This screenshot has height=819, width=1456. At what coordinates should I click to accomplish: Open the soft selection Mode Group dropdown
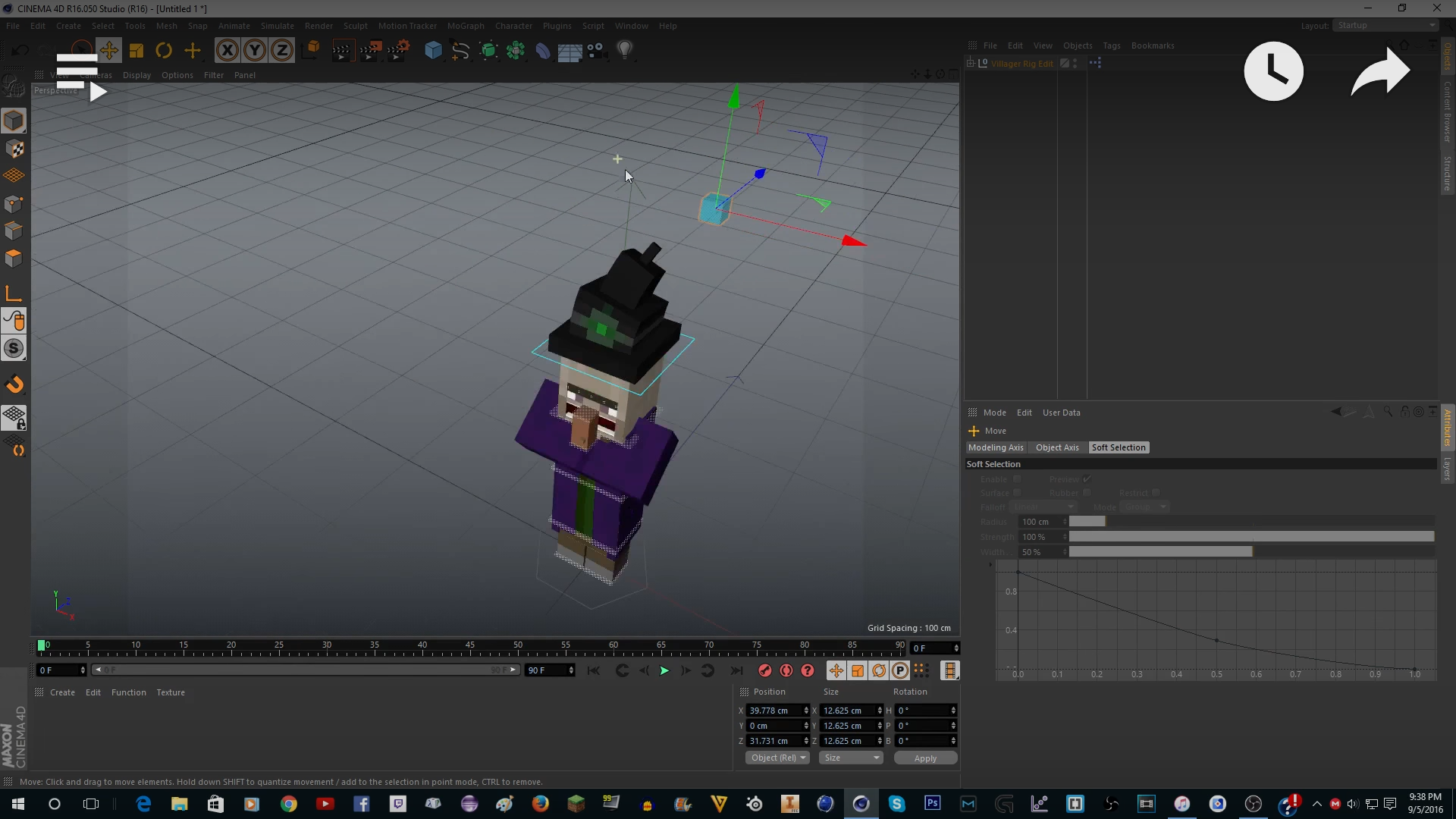coord(1144,507)
